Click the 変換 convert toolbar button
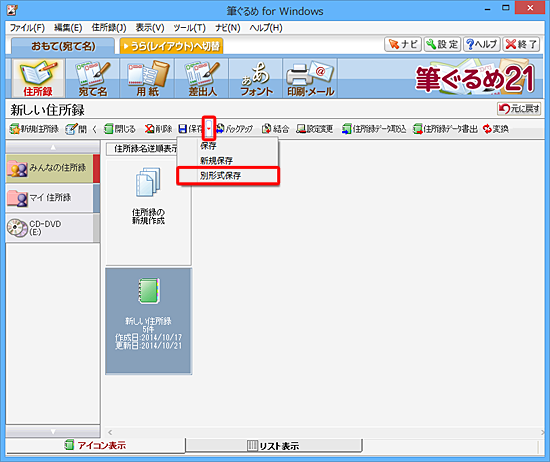Image resolution: width=550 pixels, height=462 pixels. [x=496, y=129]
